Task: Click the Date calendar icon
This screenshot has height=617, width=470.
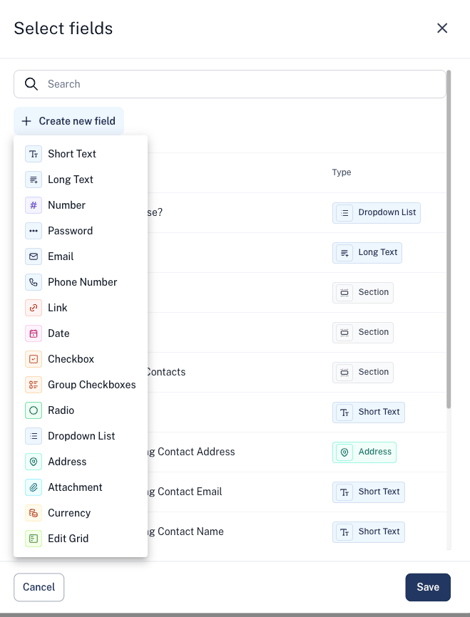Action: (33, 333)
